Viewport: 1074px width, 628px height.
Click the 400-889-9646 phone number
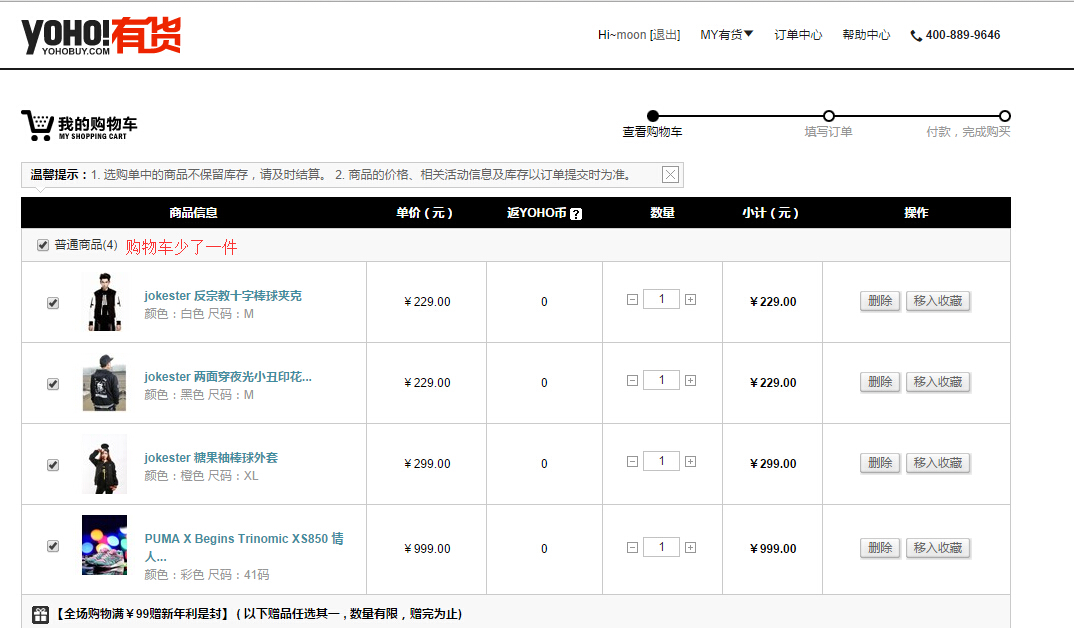963,35
